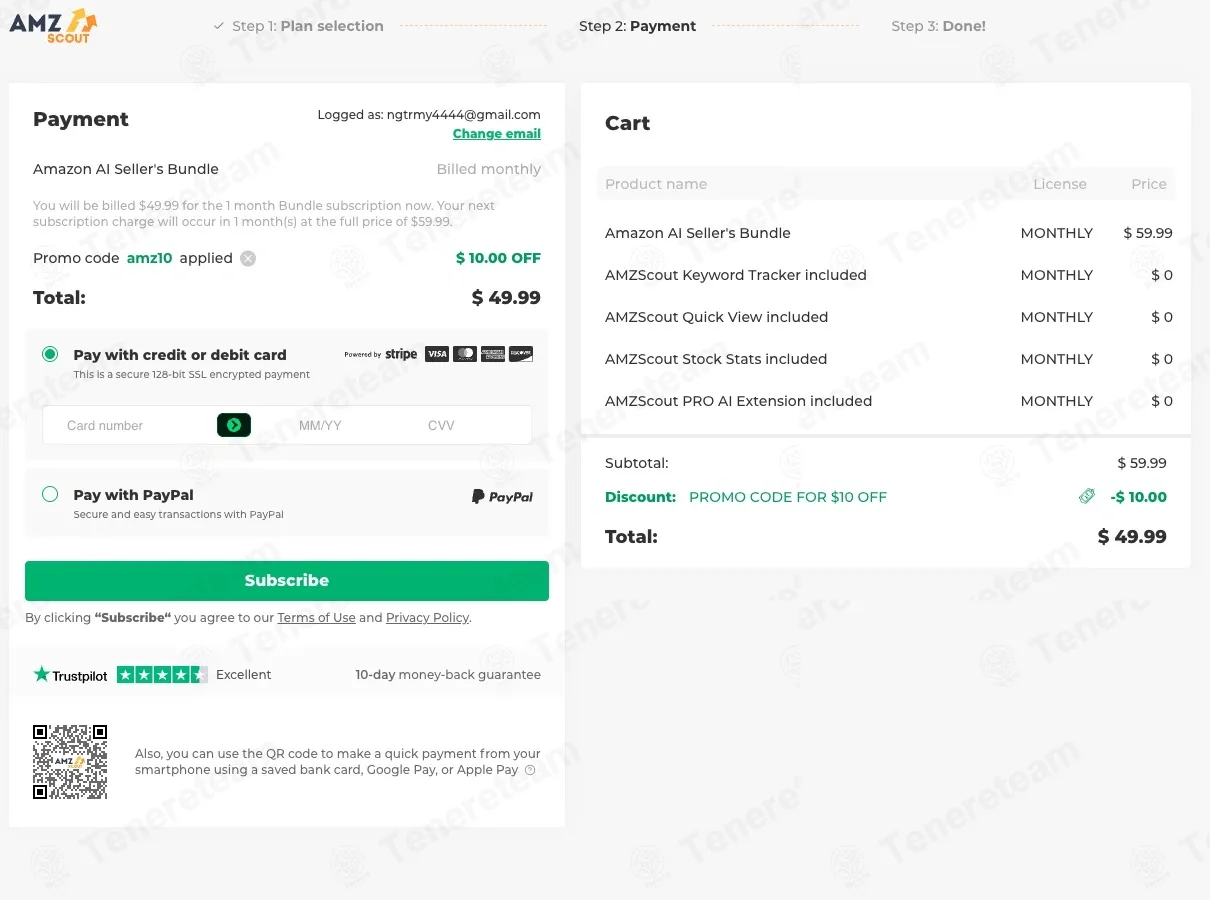The width and height of the screenshot is (1210, 900).
Task: Open the Terms of Use link
Action: [x=316, y=618]
